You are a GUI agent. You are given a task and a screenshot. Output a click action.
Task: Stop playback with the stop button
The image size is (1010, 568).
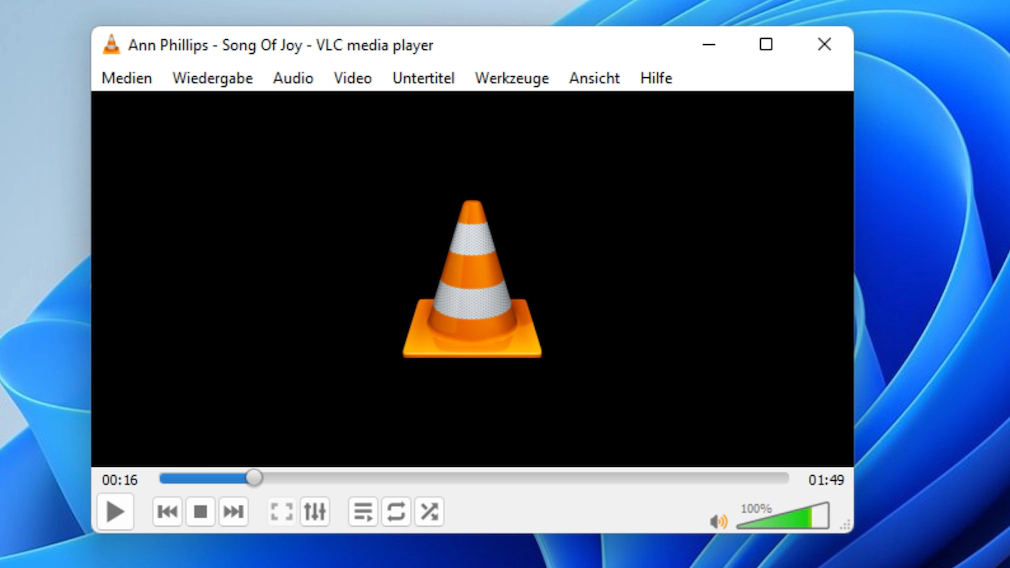(200, 512)
